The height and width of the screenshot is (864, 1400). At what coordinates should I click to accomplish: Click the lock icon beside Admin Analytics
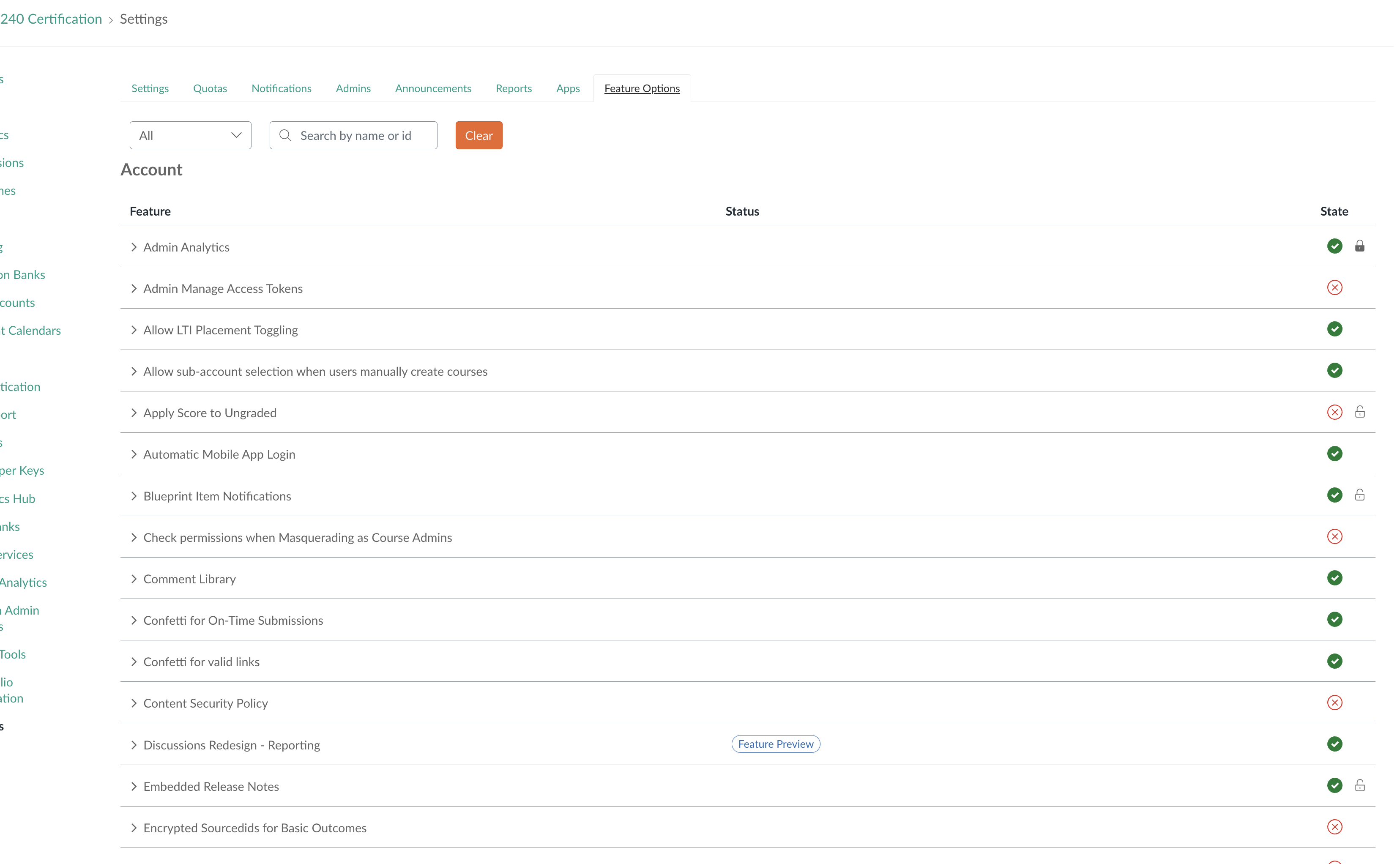pyautogui.click(x=1360, y=246)
